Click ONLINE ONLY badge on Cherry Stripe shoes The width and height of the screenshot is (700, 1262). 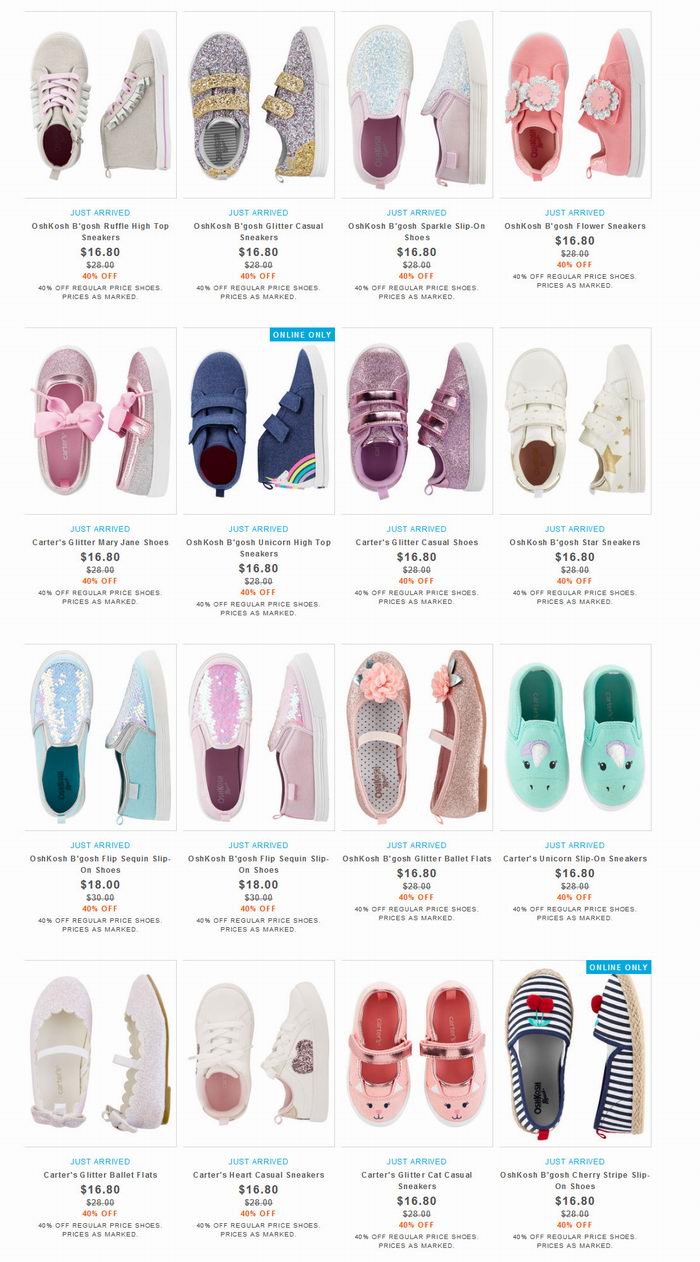(618, 967)
